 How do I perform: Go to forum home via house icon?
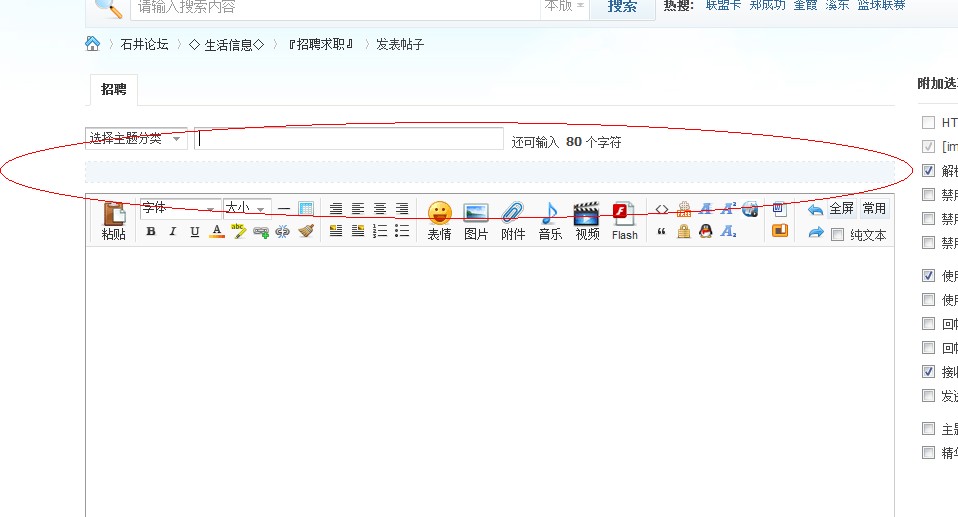pos(92,44)
